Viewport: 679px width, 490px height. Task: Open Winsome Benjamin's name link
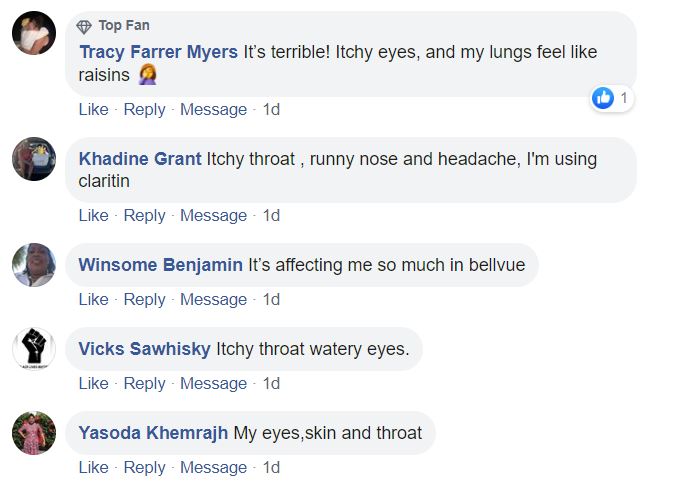click(160, 265)
